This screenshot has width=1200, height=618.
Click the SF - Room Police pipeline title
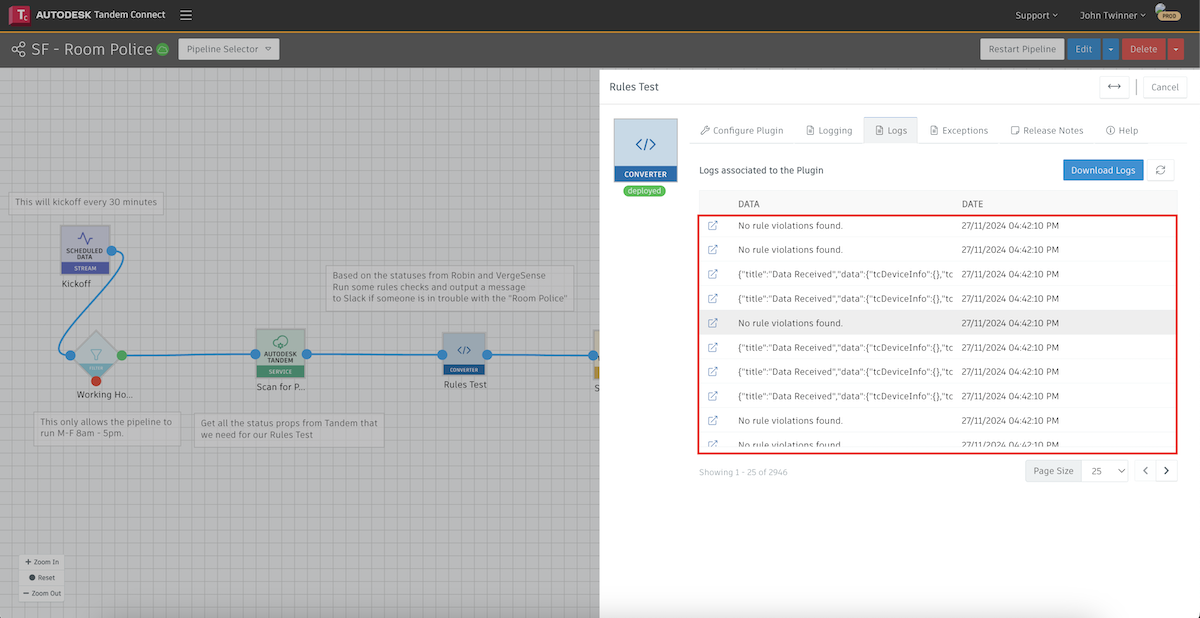[x=93, y=49]
